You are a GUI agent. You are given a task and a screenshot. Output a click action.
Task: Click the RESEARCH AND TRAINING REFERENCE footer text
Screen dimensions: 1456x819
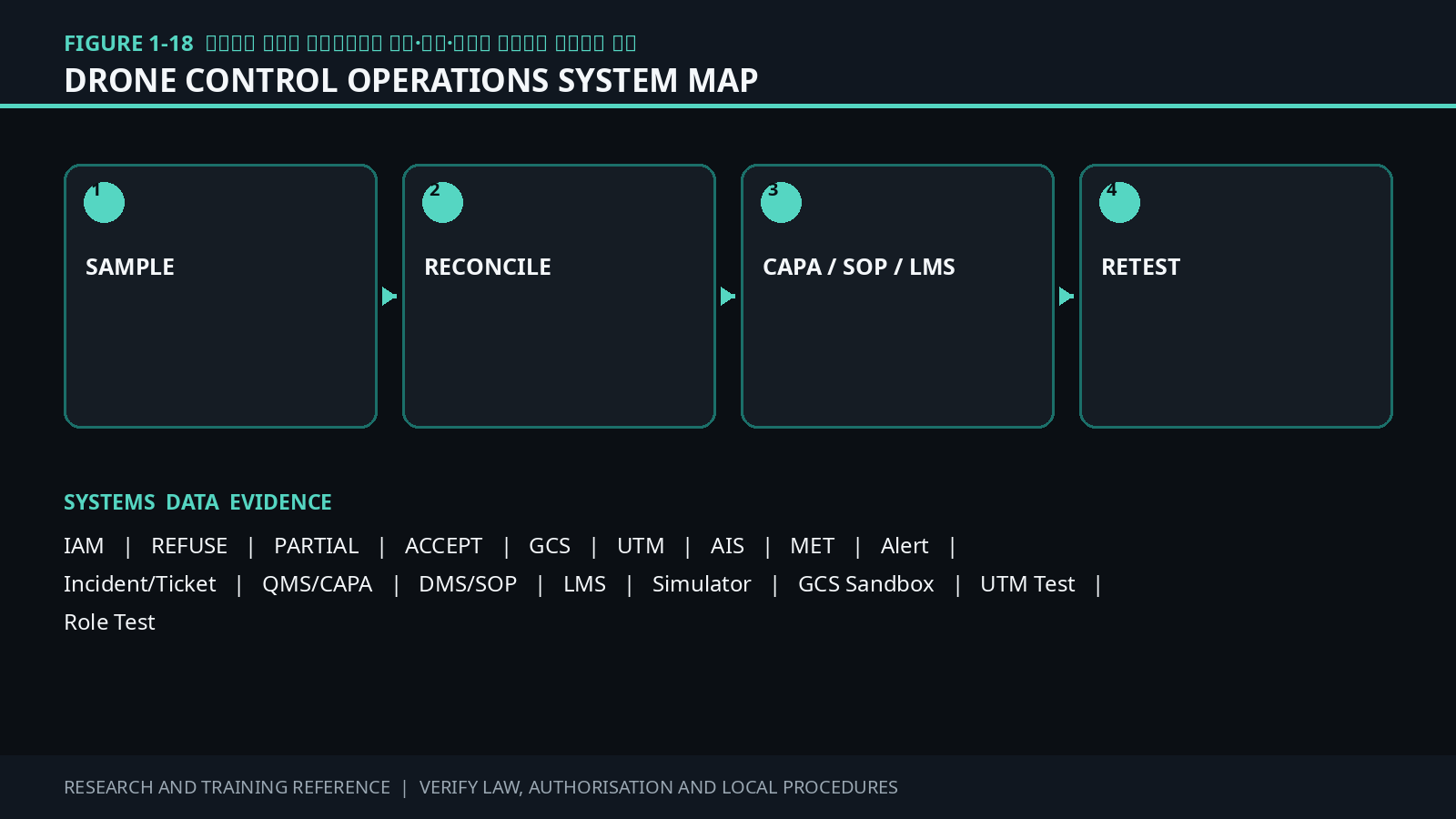click(x=227, y=787)
